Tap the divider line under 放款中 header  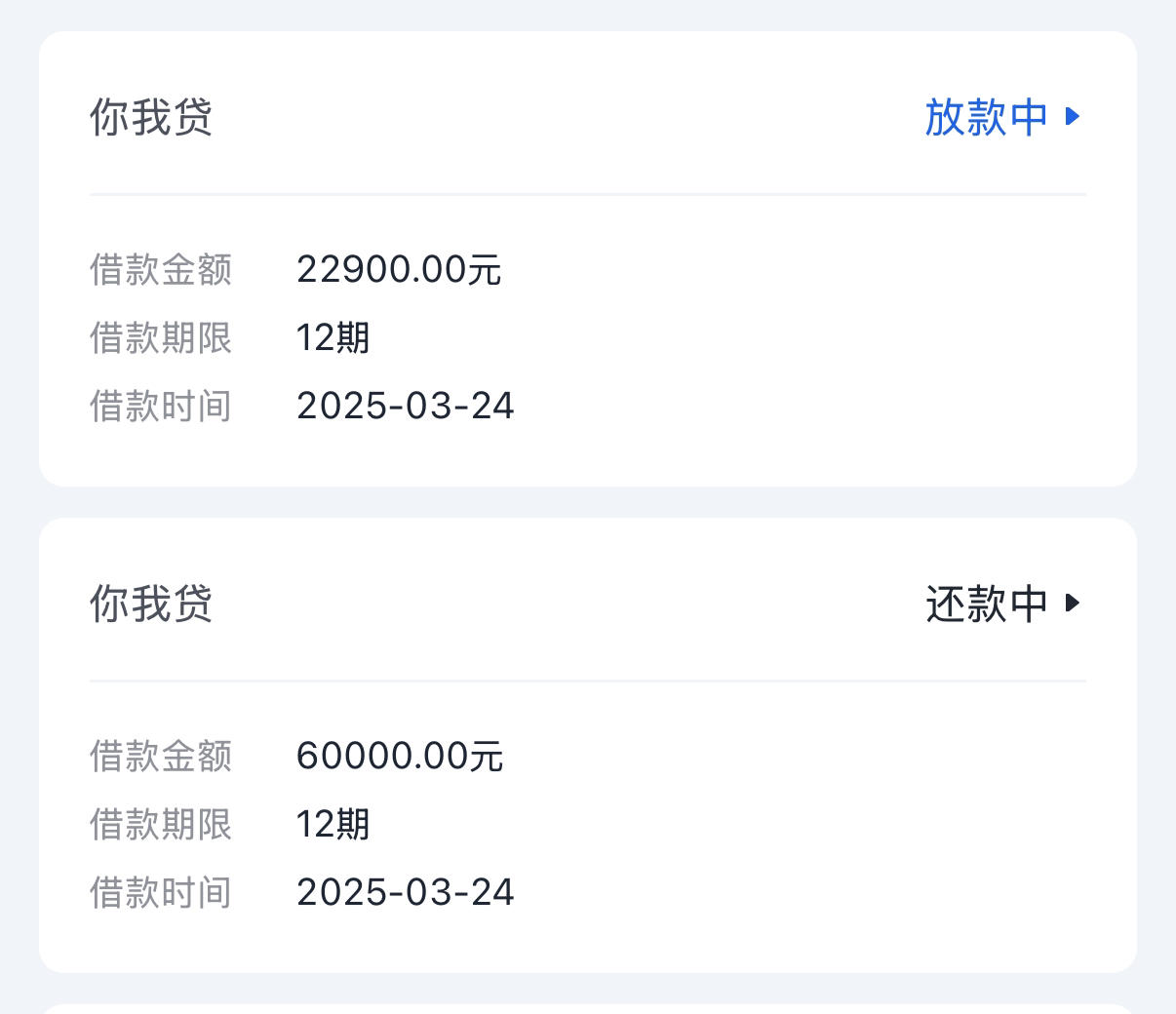[x=588, y=194]
